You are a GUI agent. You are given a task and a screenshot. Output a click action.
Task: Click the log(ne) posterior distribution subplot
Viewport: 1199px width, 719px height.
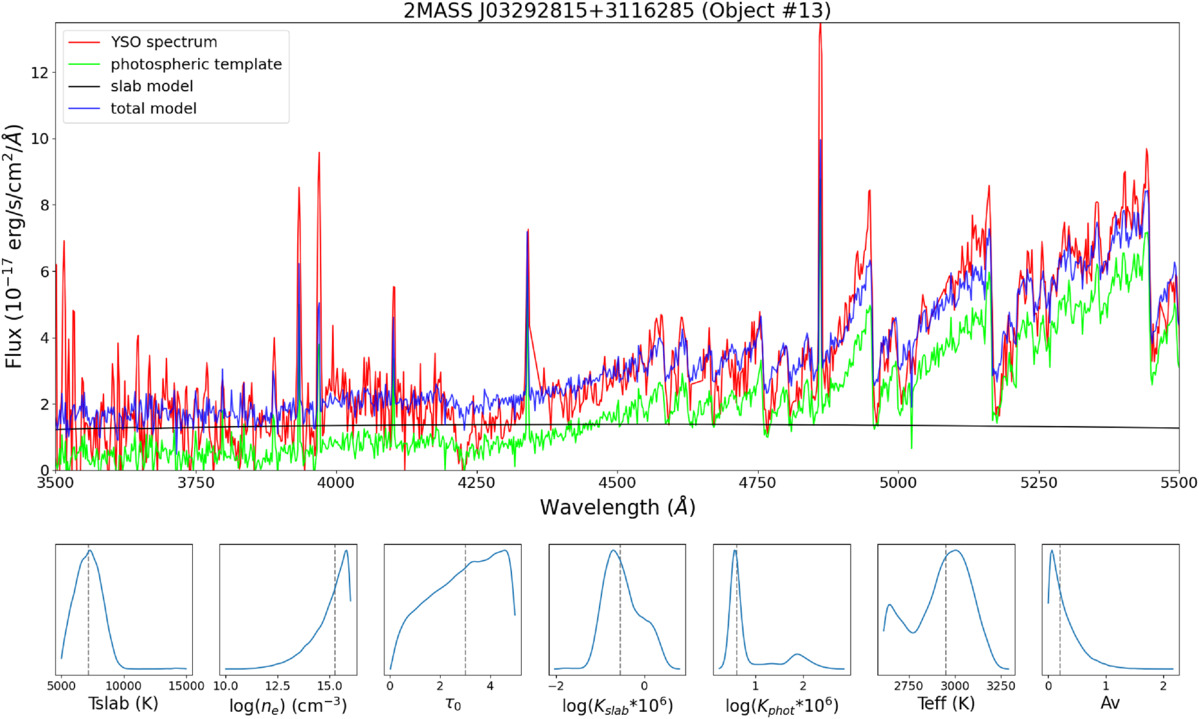click(x=288, y=609)
